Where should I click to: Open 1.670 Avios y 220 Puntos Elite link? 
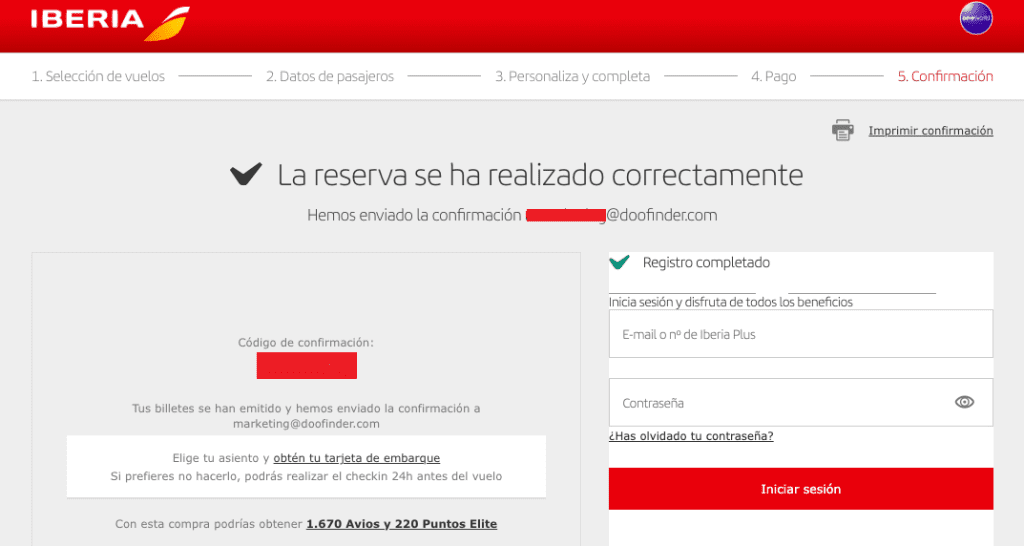pos(402,524)
